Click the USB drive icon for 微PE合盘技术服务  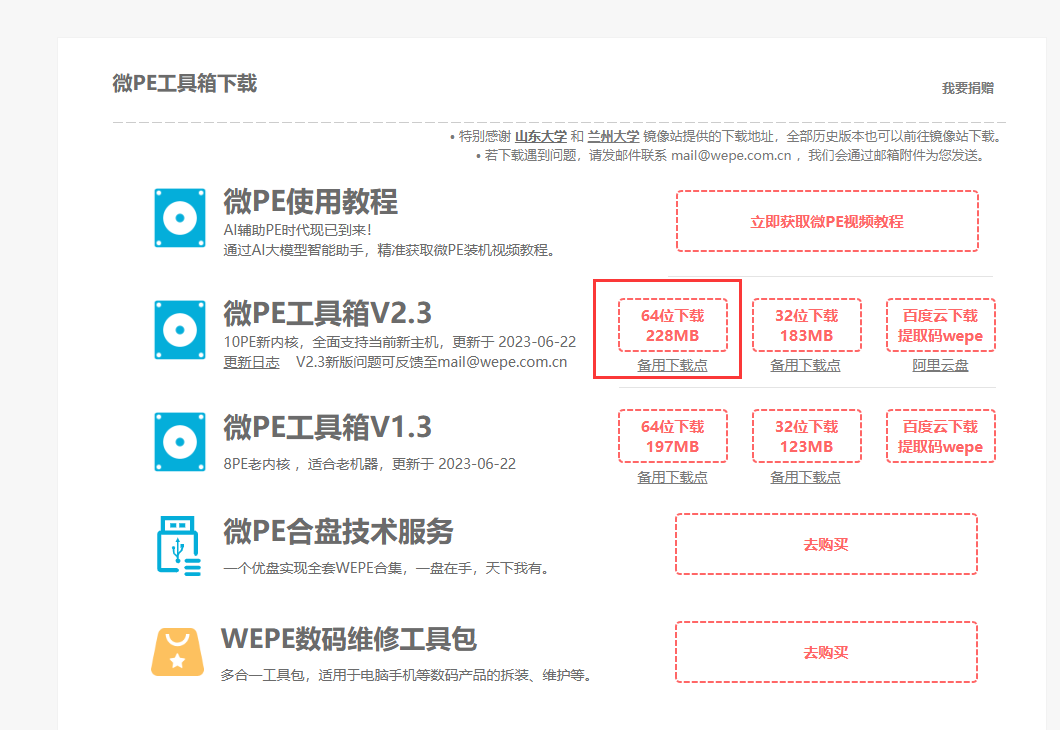coord(180,545)
